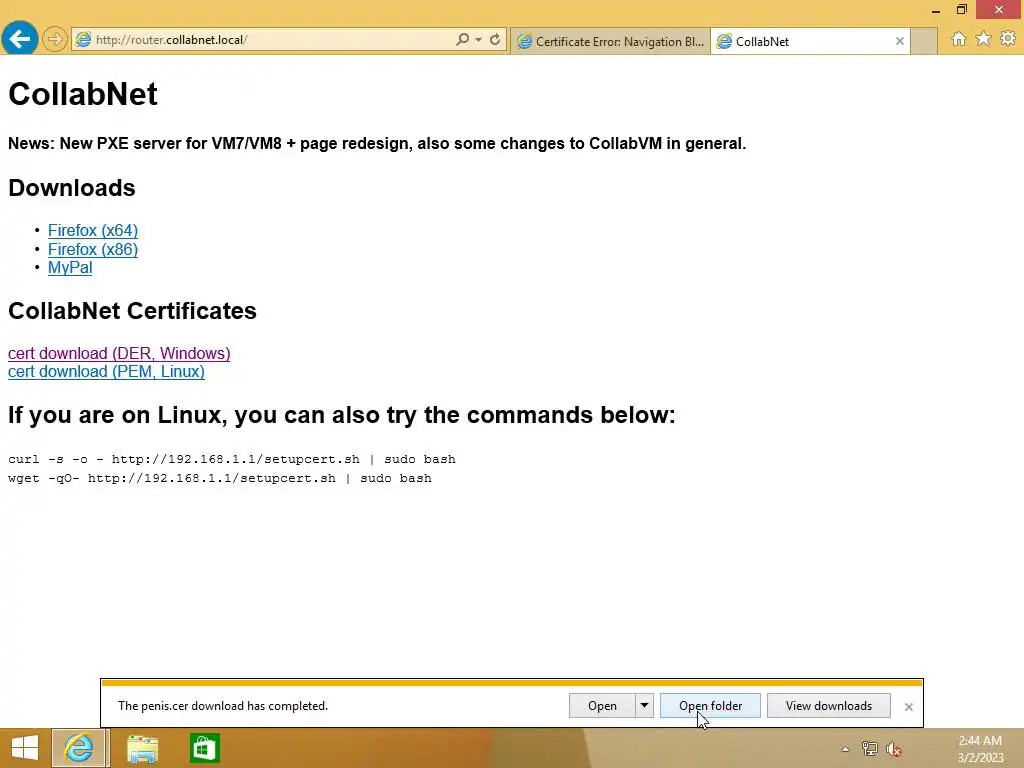Screen dimensions: 1024x768
Task: Open a new blank tab
Action: (x=924, y=41)
